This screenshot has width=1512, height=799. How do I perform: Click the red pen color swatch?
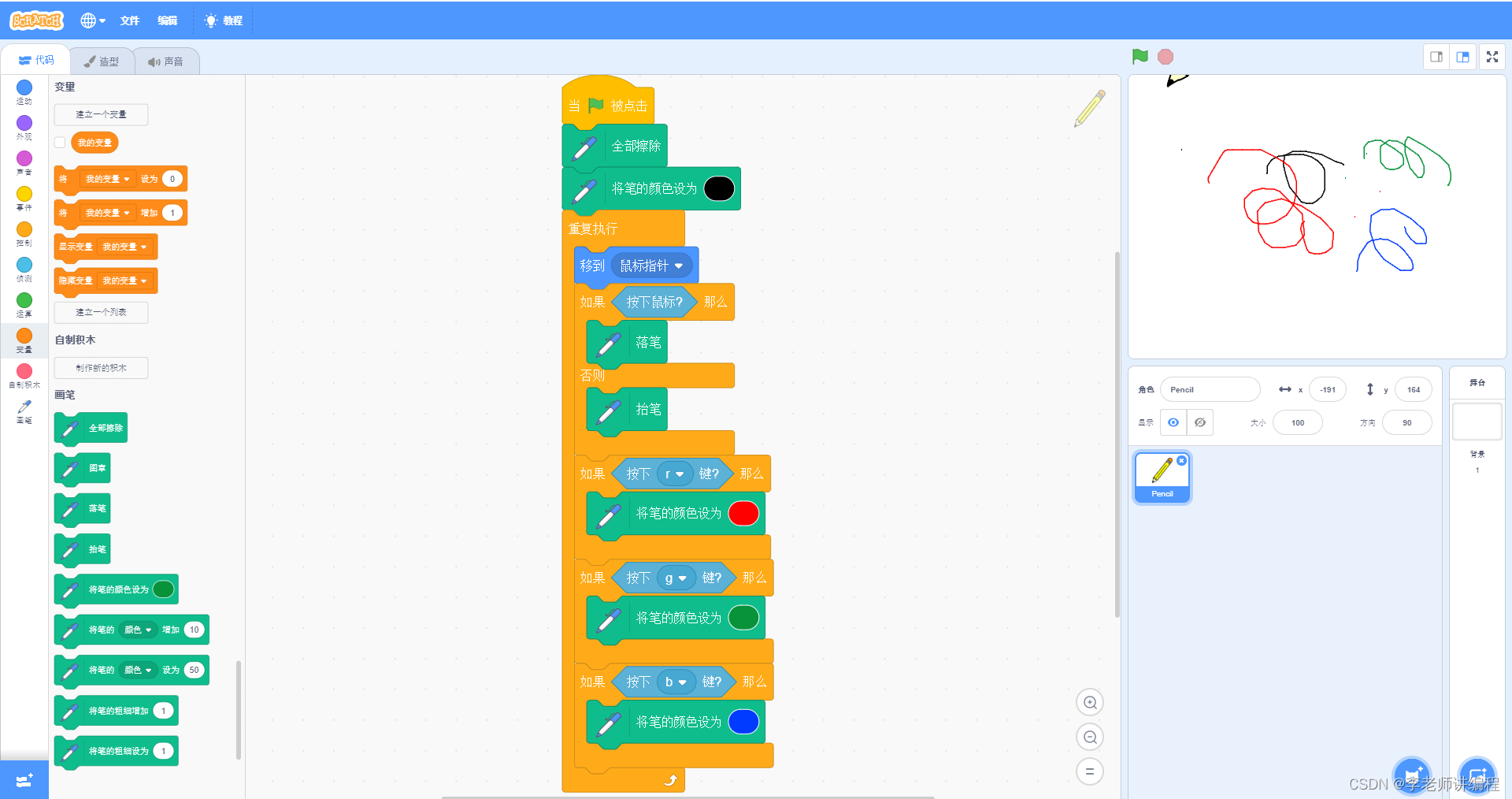(743, 513)
